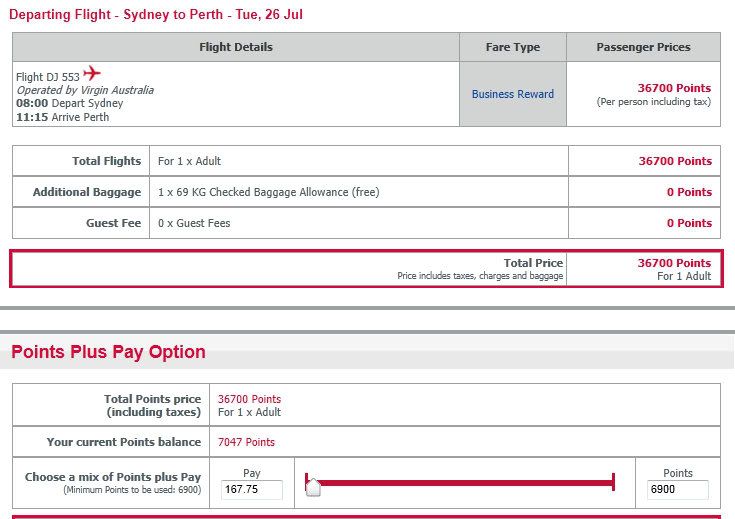Open the Business Reward fare type link
The width and height of the screenshot is (735, 519).
513,94
